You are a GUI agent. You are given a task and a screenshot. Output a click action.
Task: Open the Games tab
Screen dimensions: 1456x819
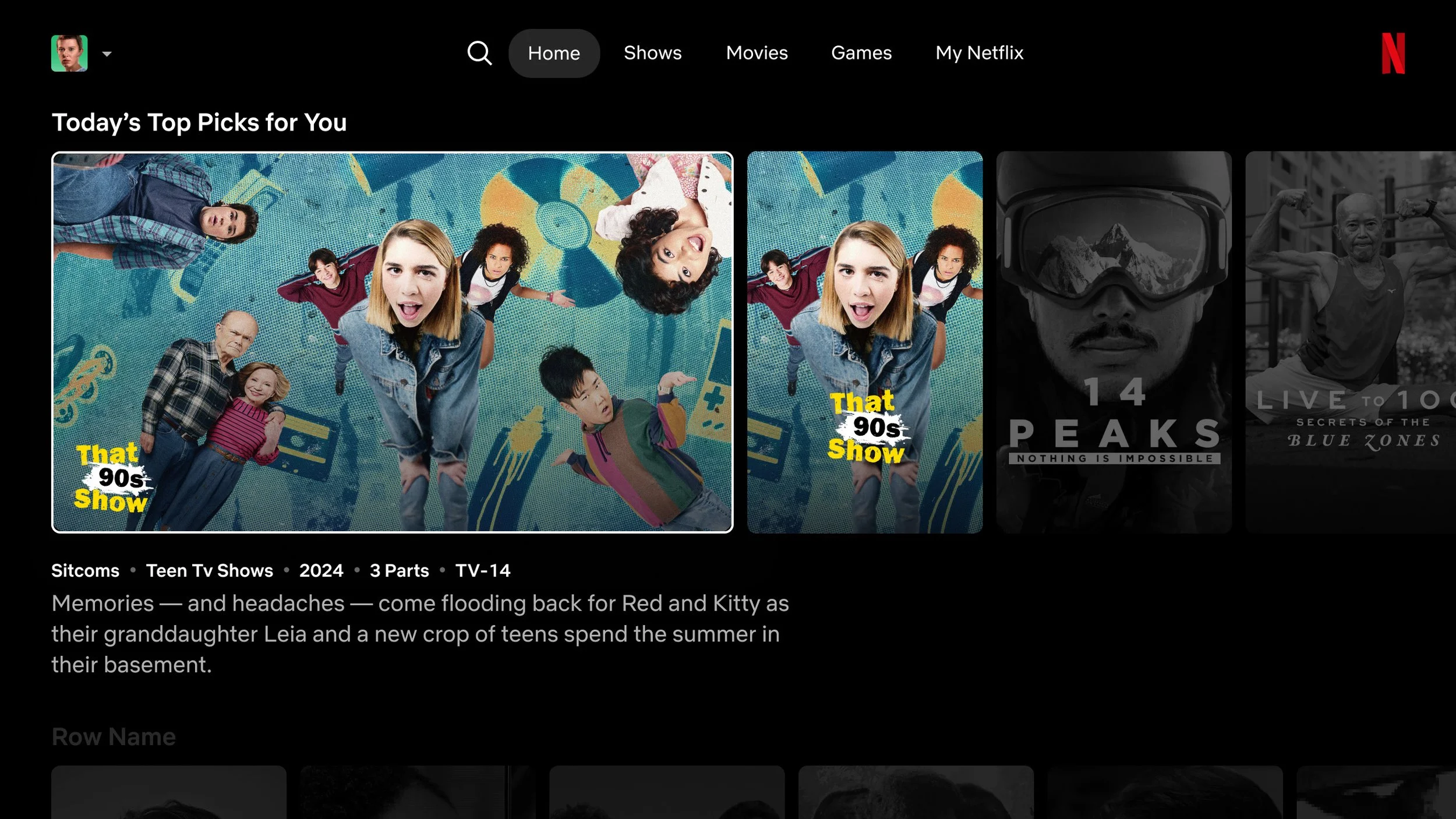pyautogui.click(x=861, y=53)
